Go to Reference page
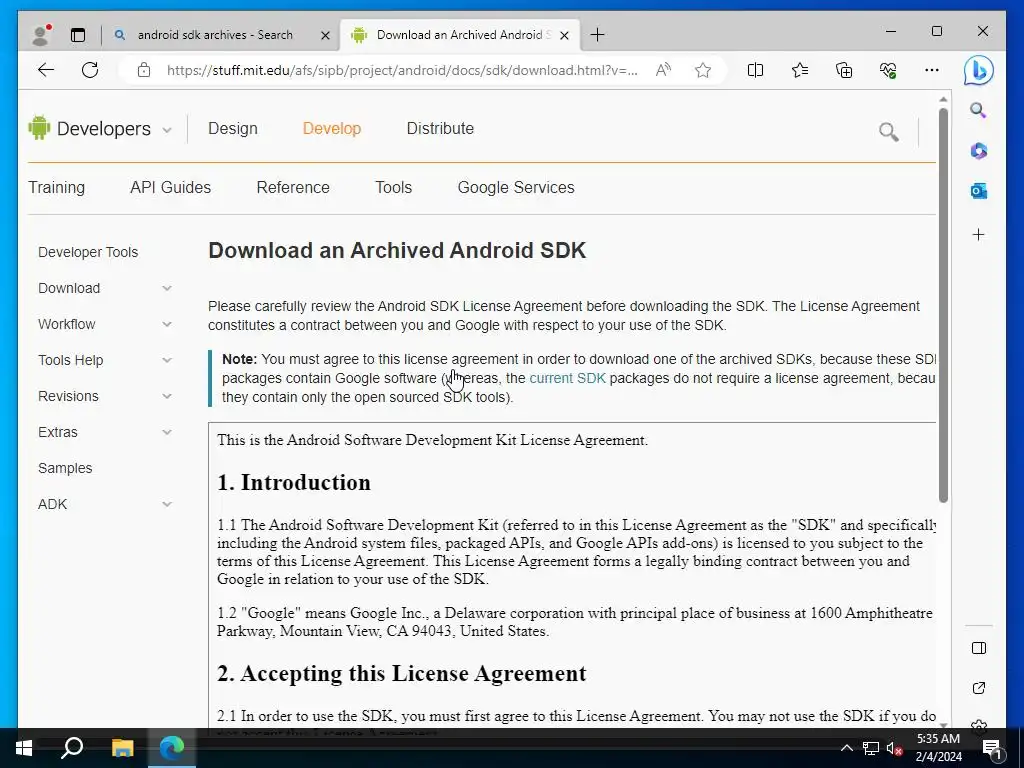The image size is (1024, 768). pyautogui.click(x=293, y=187)
